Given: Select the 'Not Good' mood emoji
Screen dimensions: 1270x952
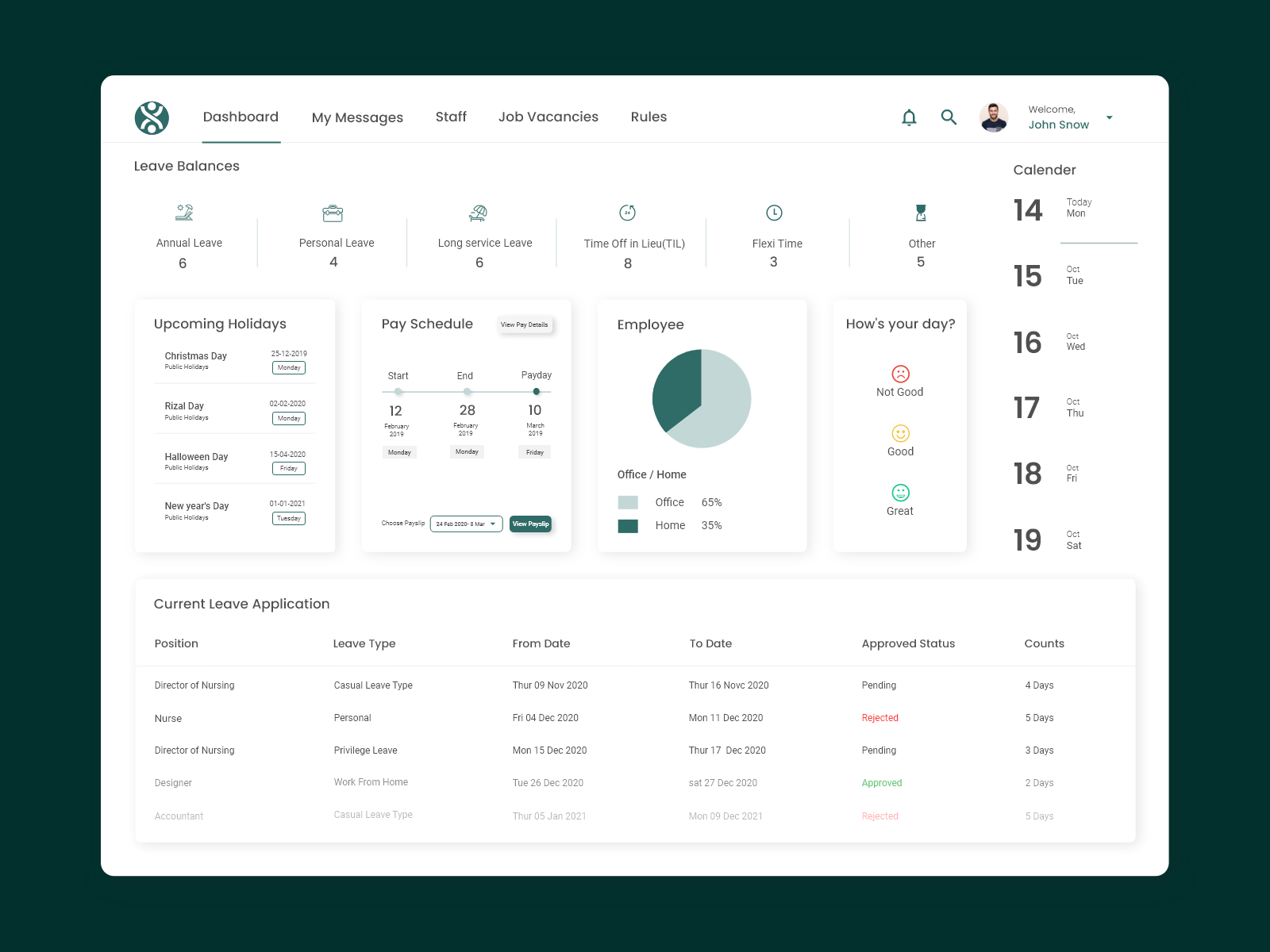Looking at the screenshot, I should (899, 374).
